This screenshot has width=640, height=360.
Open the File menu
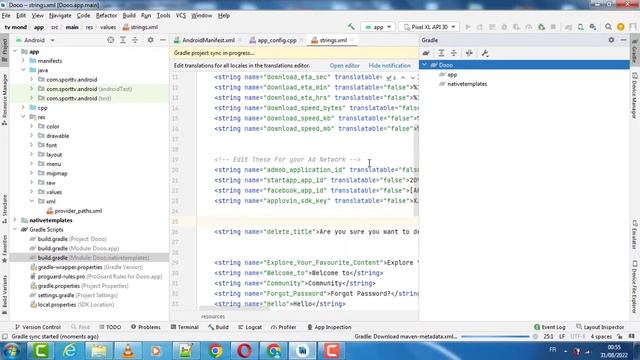pos(6,16)
